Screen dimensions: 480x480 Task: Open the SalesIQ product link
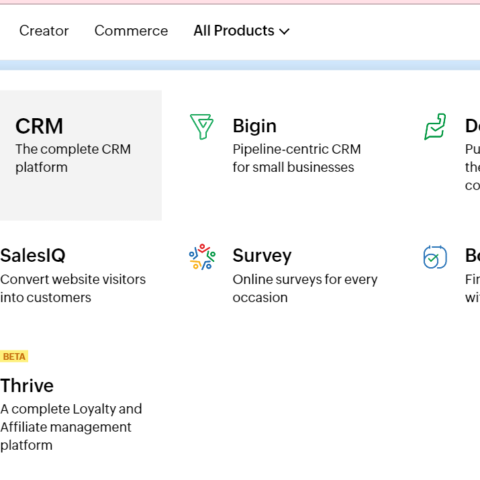pyautogui.click(x=33, y=256)
